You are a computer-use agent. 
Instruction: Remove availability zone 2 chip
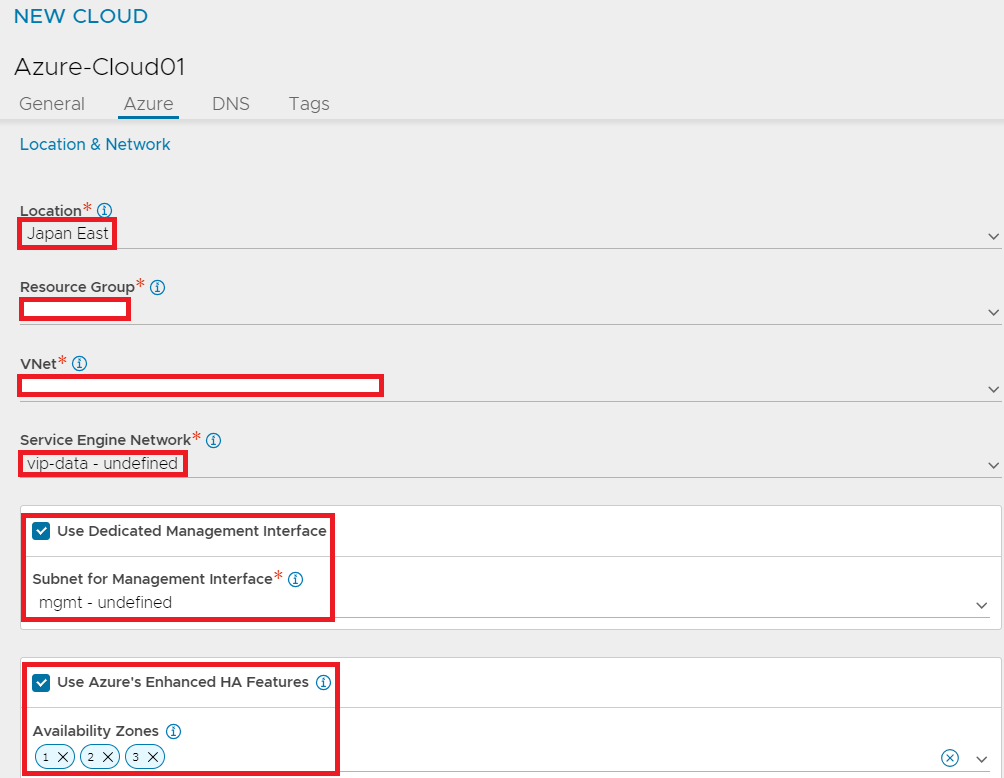coord(108,757)
